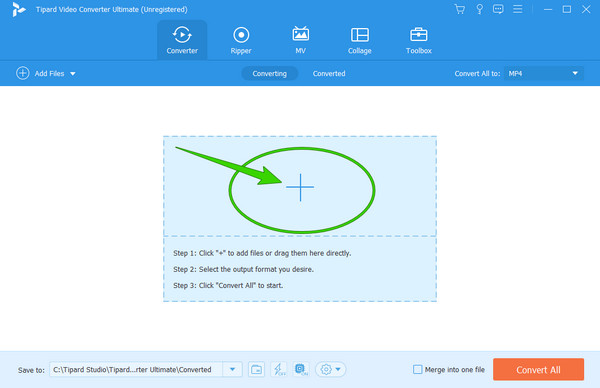Image resolution: width=600 pixels, height=388 pixels.
Task: Click the Step 2 instruction text
Action: coord(243,269)
